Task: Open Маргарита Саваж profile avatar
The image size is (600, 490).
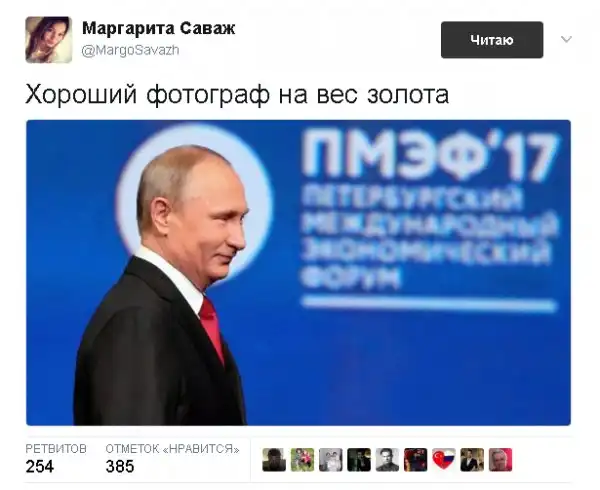Action: click(49, 40)
